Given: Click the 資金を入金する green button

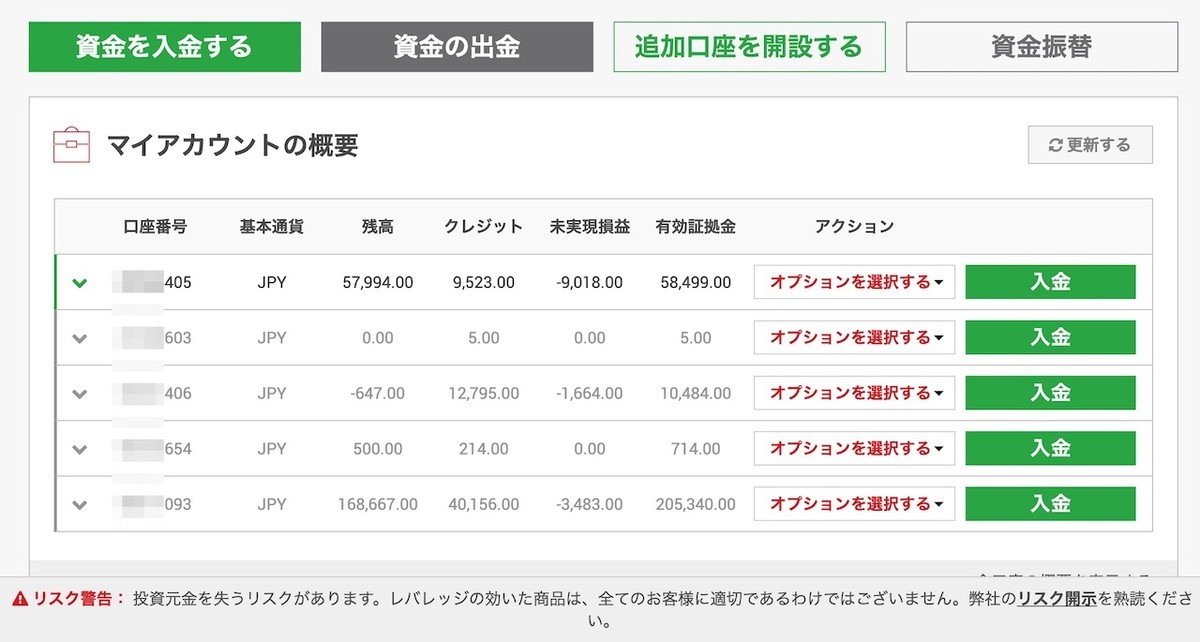Looking at the screenshot, I should (165, 47).
